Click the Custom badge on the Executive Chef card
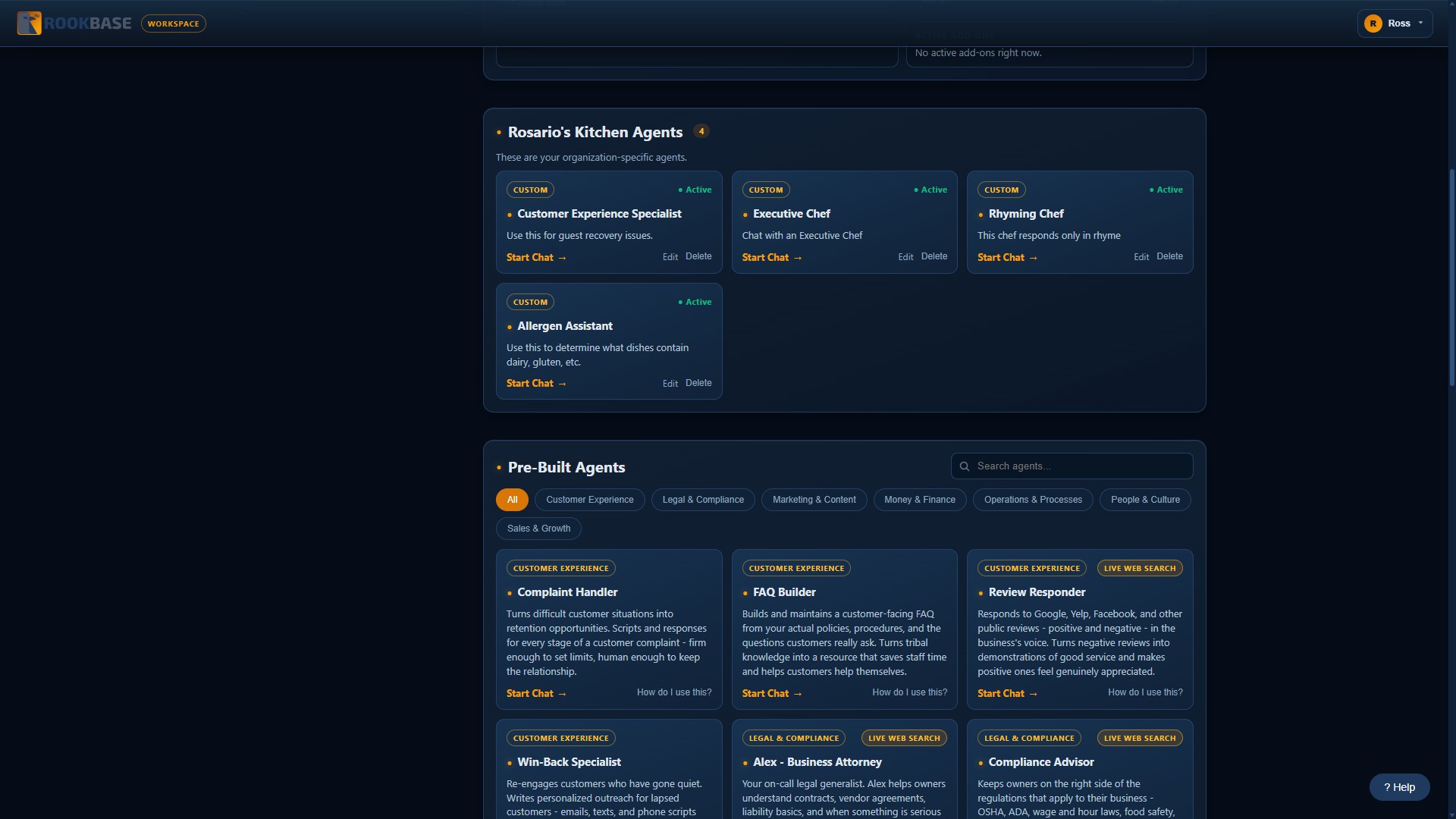The width and height of the screenshot is (1456, 819). 765,190
